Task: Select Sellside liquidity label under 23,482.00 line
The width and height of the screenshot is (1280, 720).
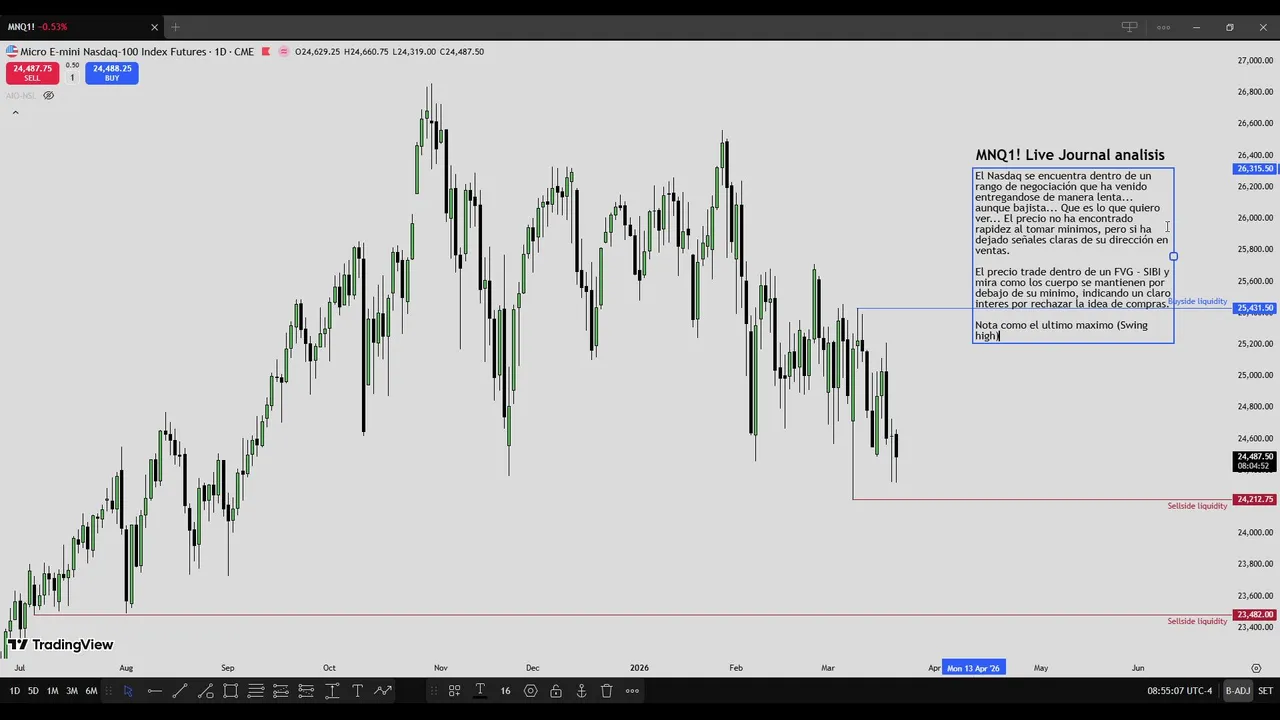Action: tap(1197, 621)
